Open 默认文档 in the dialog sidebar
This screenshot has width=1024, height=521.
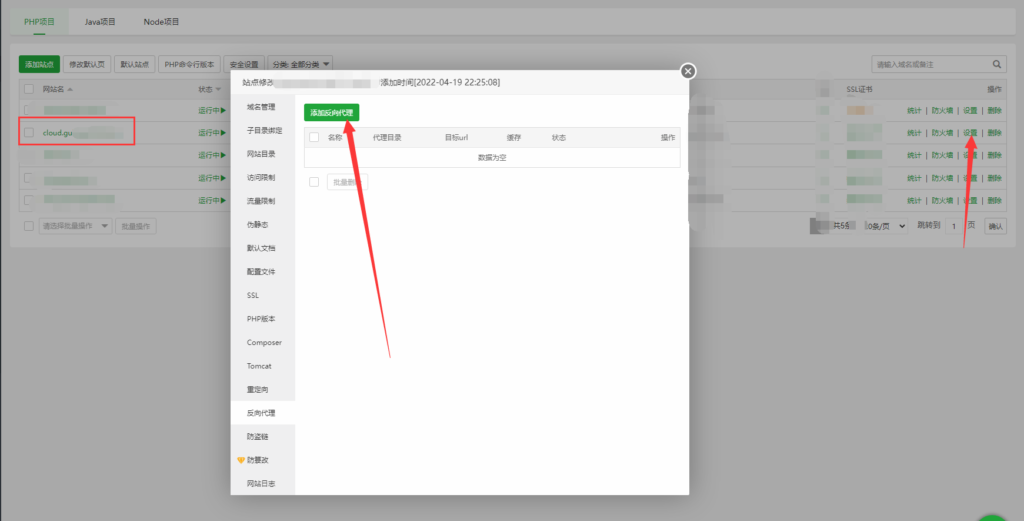(263, 248)
